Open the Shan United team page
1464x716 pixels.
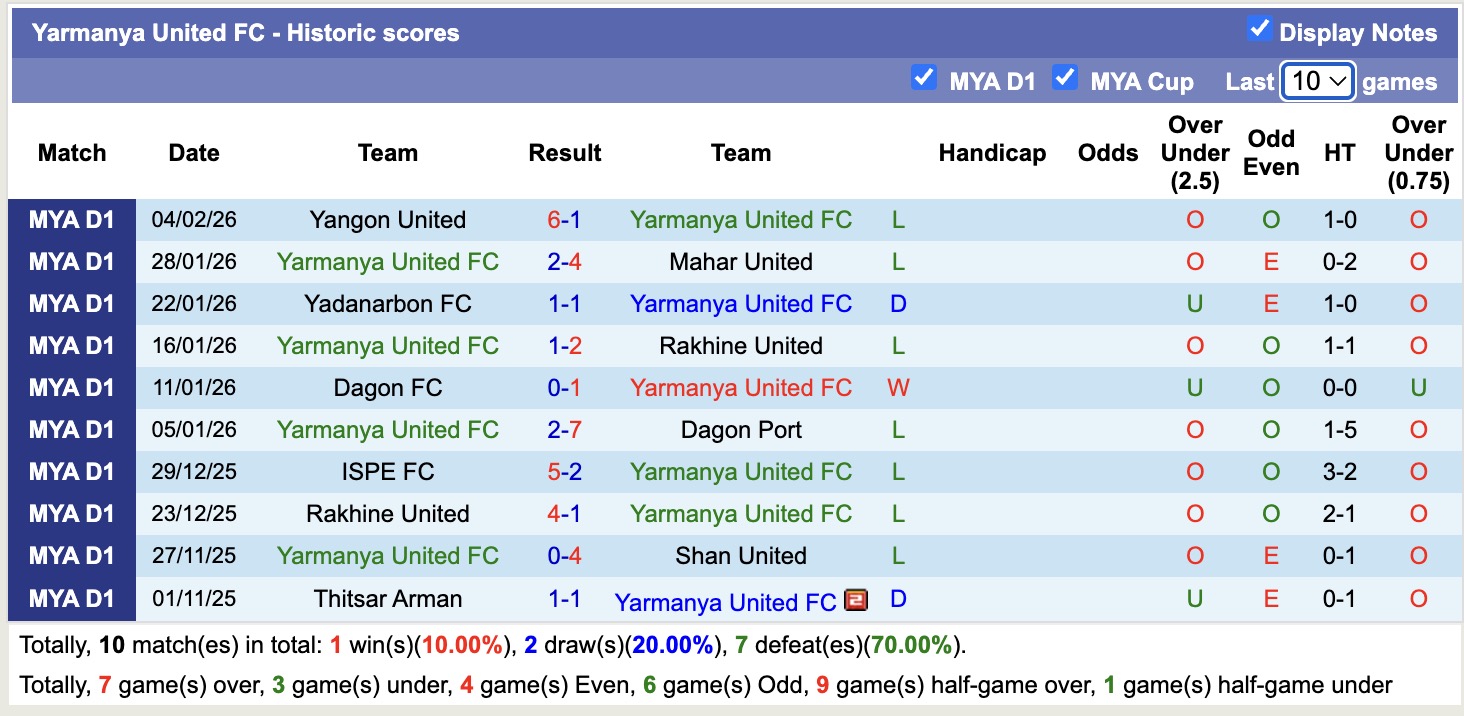pos(740,556)
